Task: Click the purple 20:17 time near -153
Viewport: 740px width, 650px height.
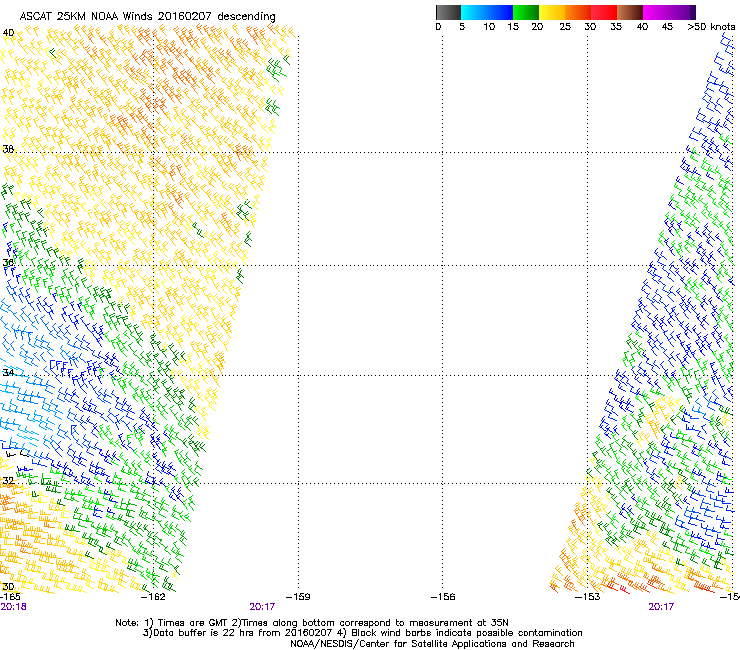Action: pyautogui.click(x=661, y=607)
